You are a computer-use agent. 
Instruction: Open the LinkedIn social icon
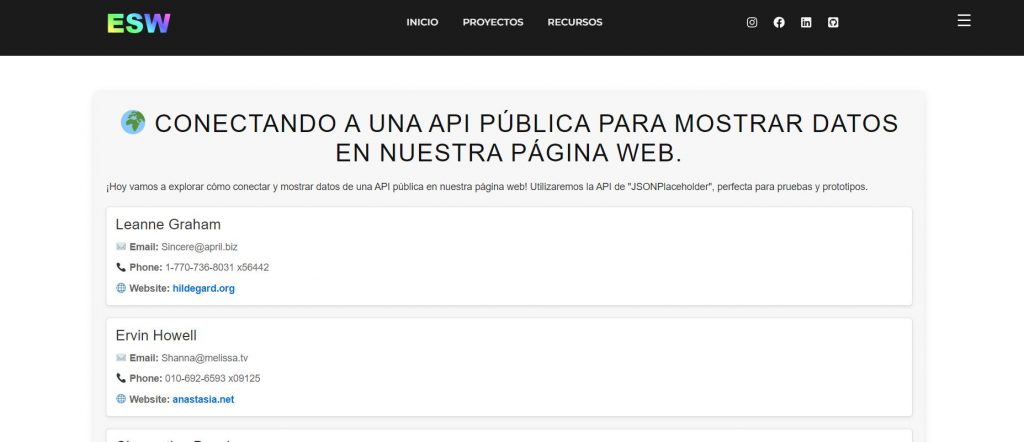[806, 22]
